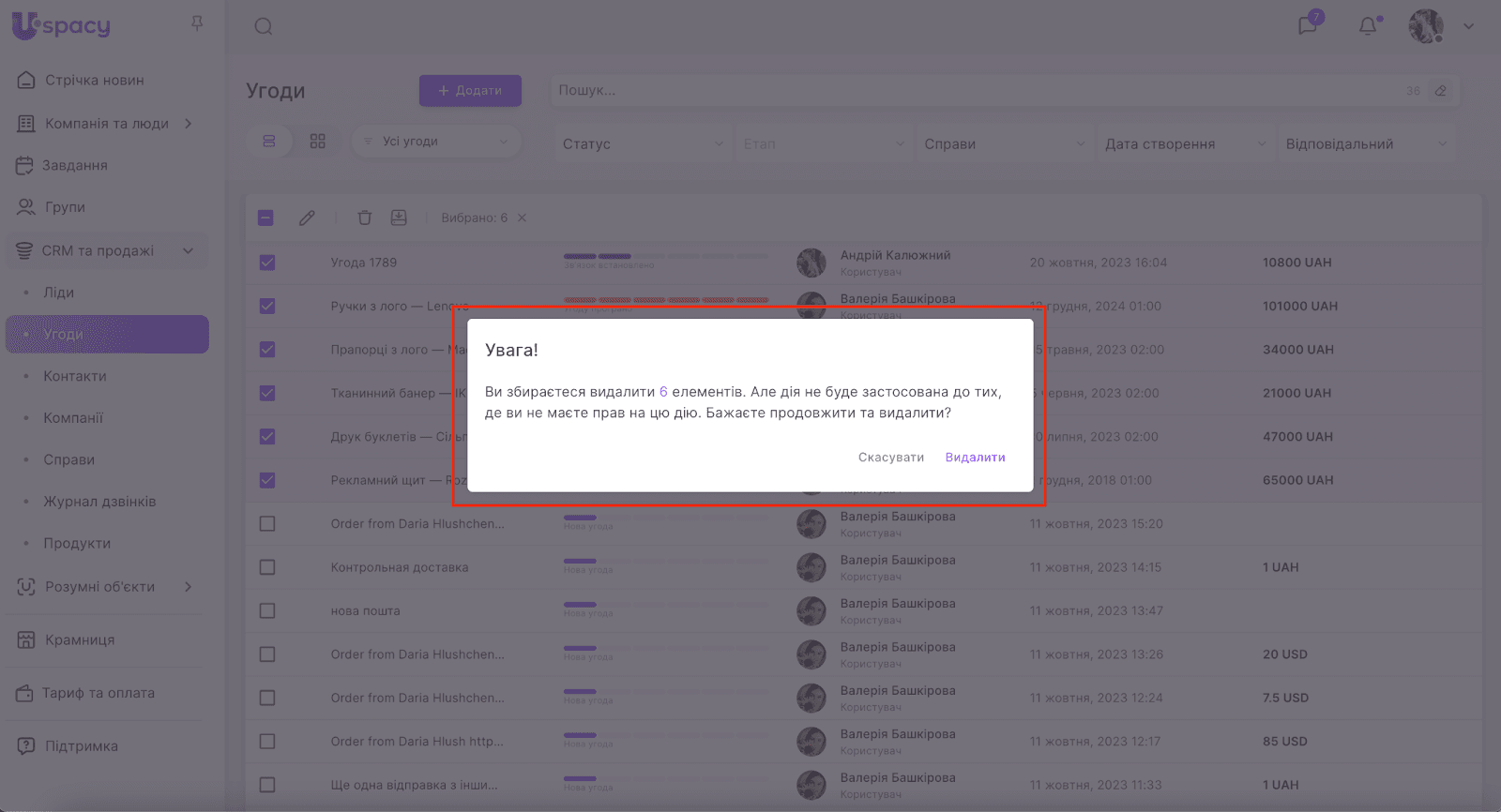Click the CRM та продажі stack icon

pos(24,251)
